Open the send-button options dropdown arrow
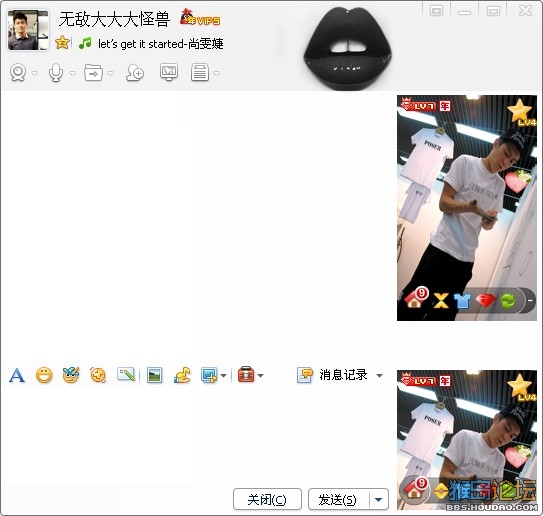The height and width of the screenshot is (516, 543). click(379, 499)
